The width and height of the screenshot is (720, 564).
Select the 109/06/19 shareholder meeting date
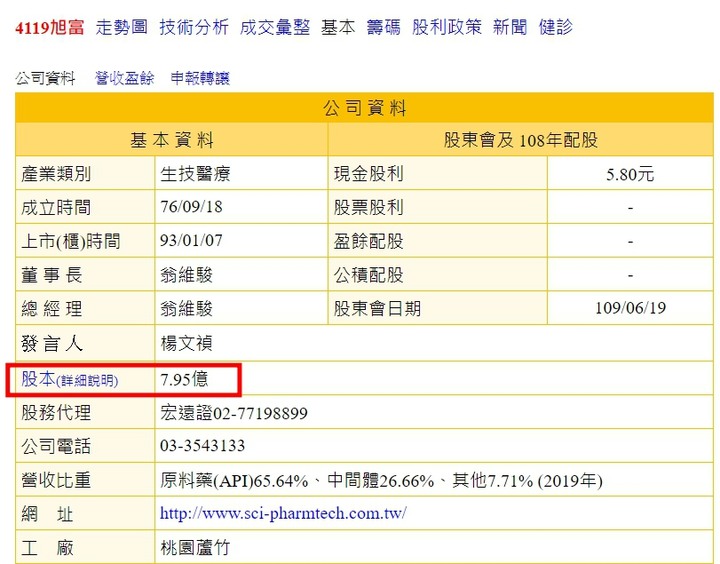point(630,308)
